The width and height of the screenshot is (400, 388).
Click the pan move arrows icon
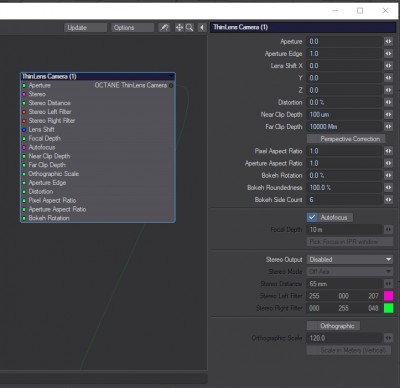[x=179, y=28]
